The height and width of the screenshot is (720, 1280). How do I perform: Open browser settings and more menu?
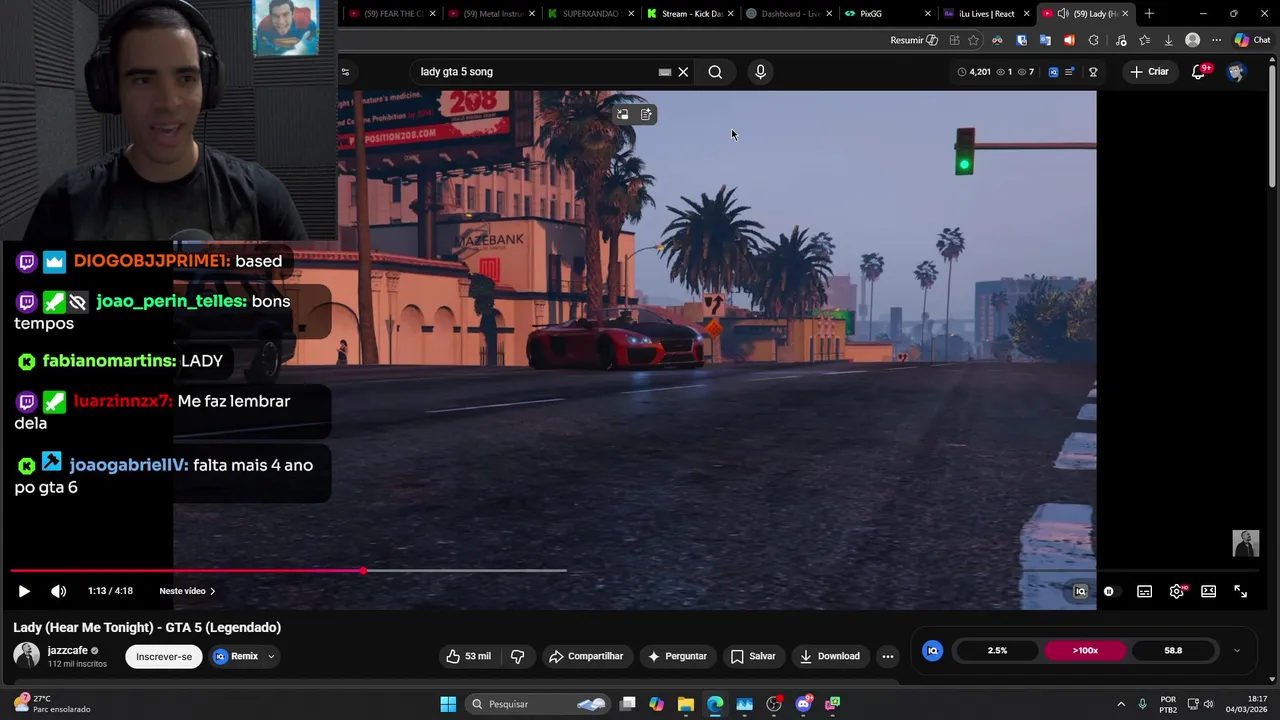coord(1216,40)
